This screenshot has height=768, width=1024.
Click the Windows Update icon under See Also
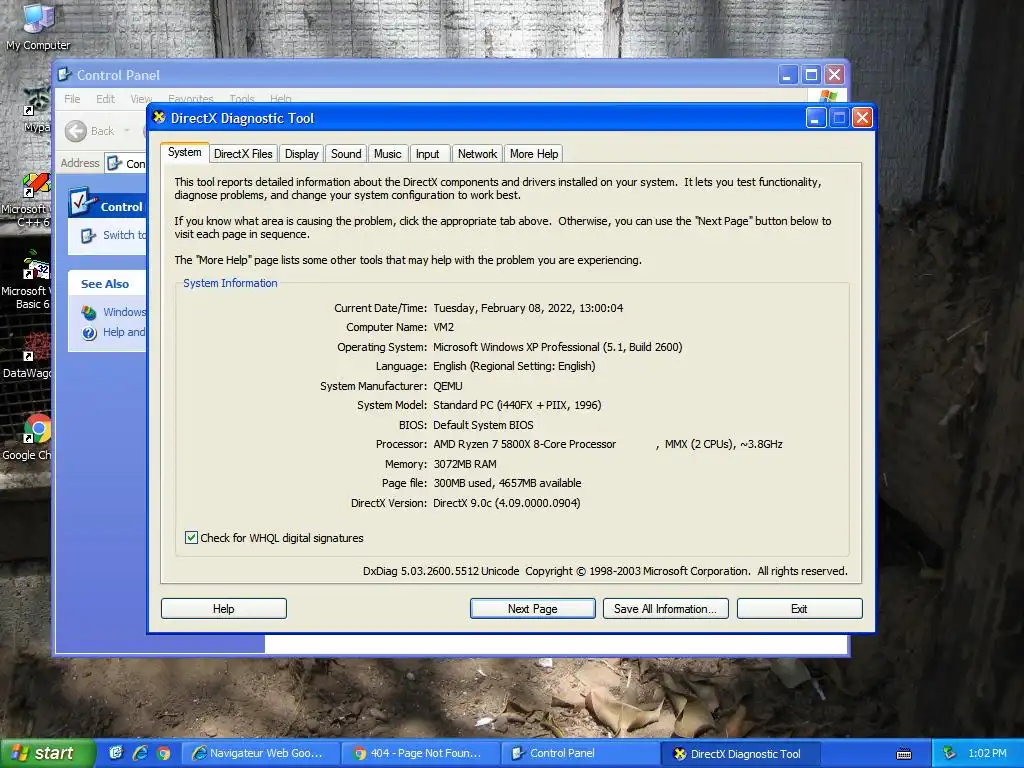(89, 312)
